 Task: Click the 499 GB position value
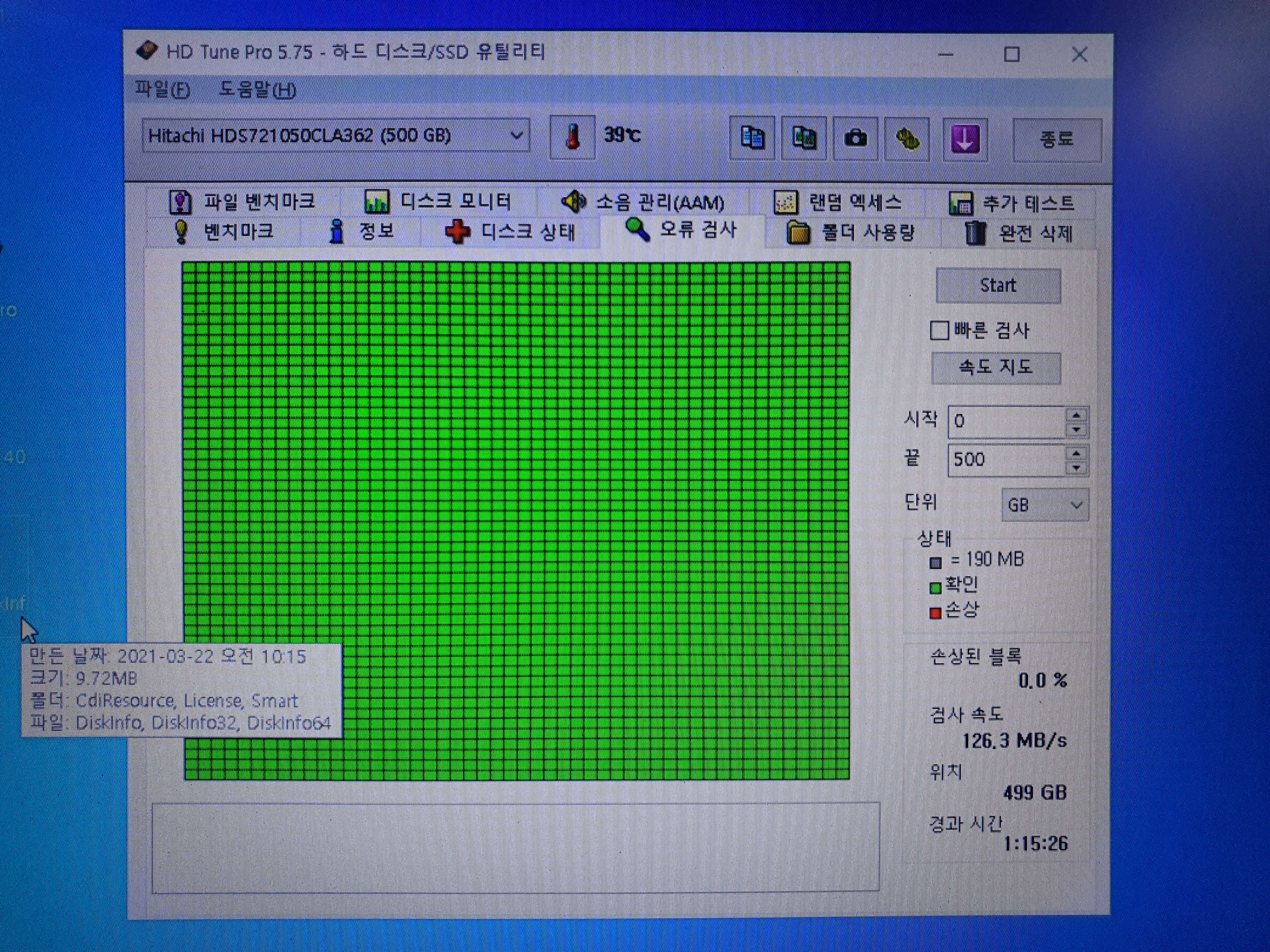(1035, 793)
